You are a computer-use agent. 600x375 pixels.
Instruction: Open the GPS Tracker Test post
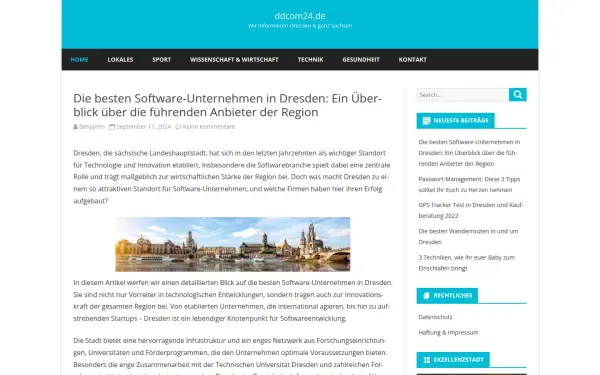point(471,210)
